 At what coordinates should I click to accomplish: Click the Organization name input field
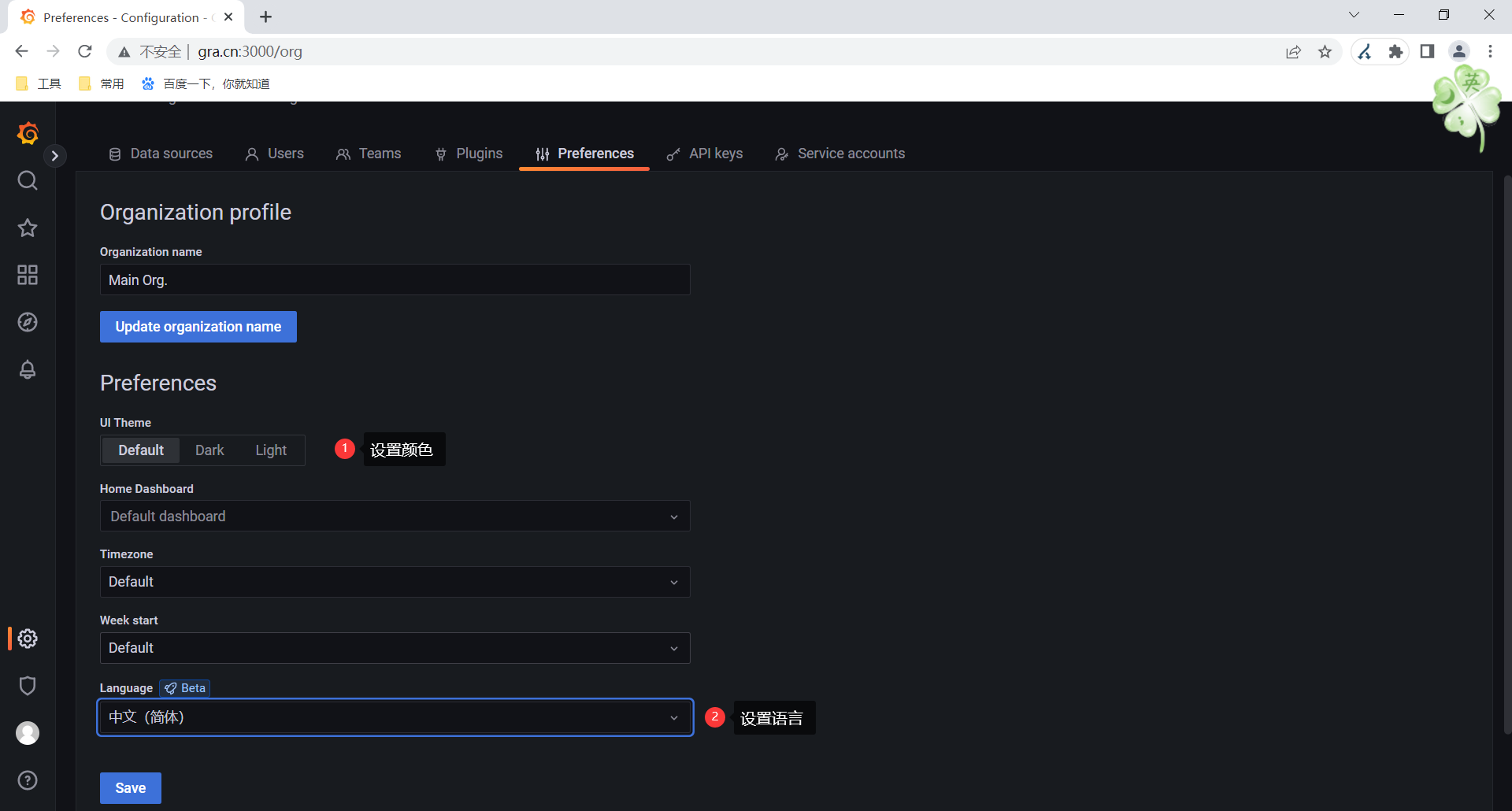395,280
